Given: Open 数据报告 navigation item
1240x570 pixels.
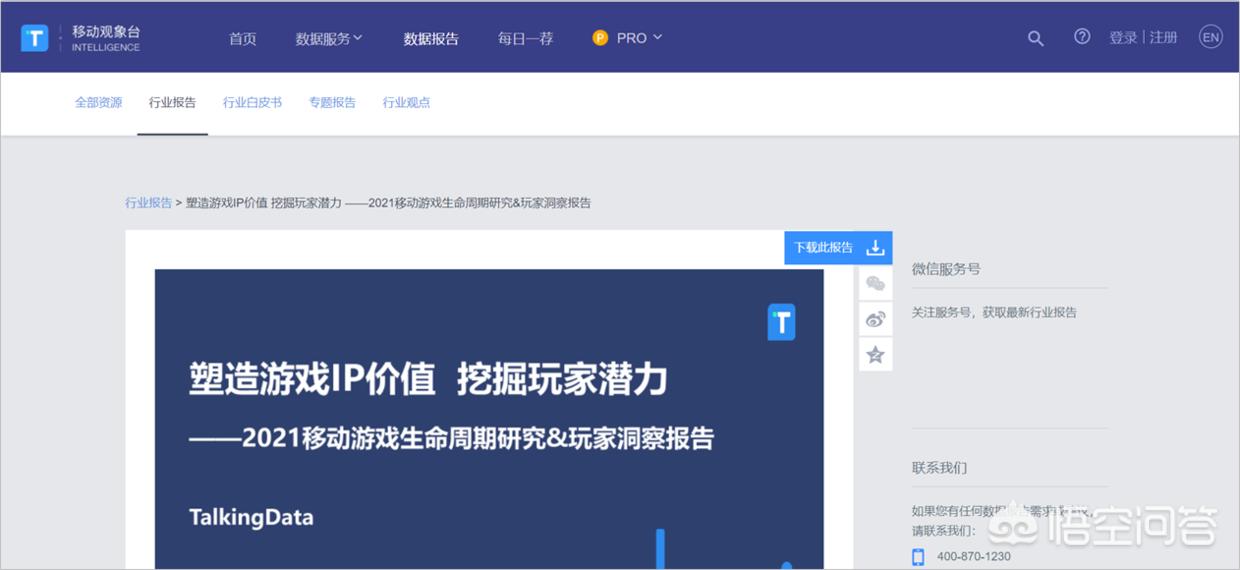Looking at the screenshot, I should coord(431,38).
